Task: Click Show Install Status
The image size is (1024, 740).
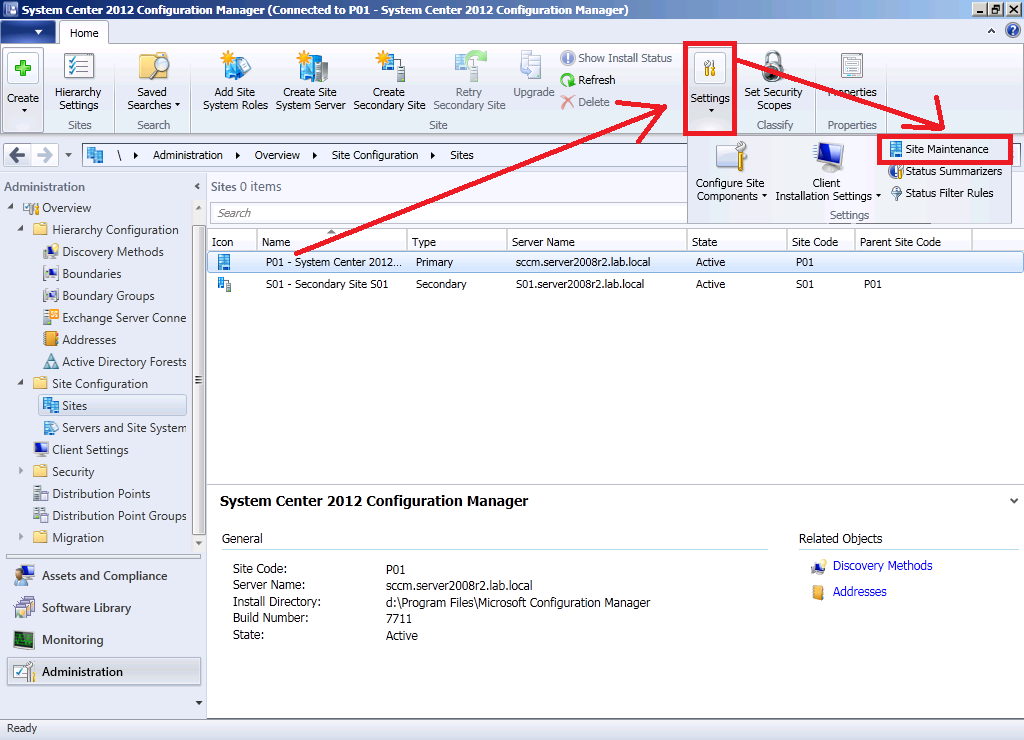Action: tap(616, 58)
